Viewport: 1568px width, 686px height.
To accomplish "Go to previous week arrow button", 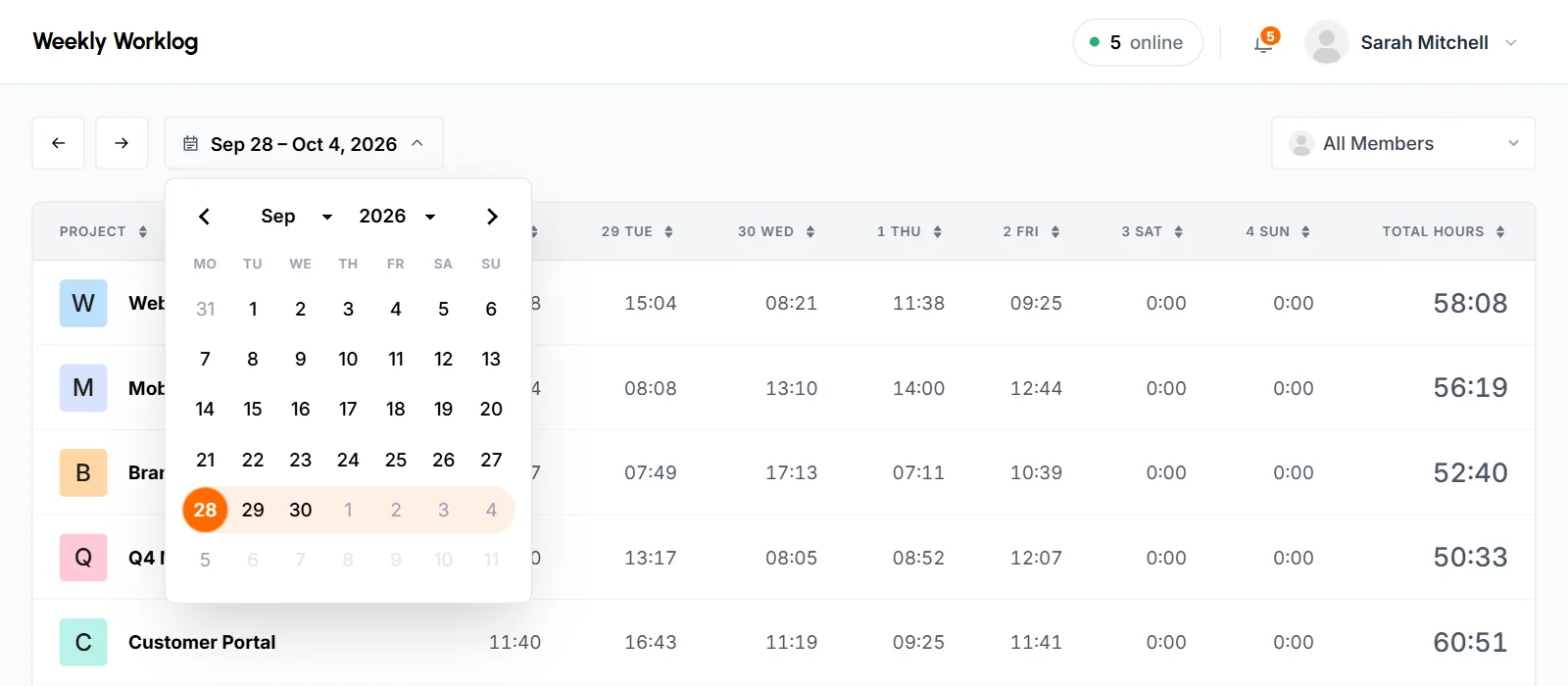I will point(58,143).
